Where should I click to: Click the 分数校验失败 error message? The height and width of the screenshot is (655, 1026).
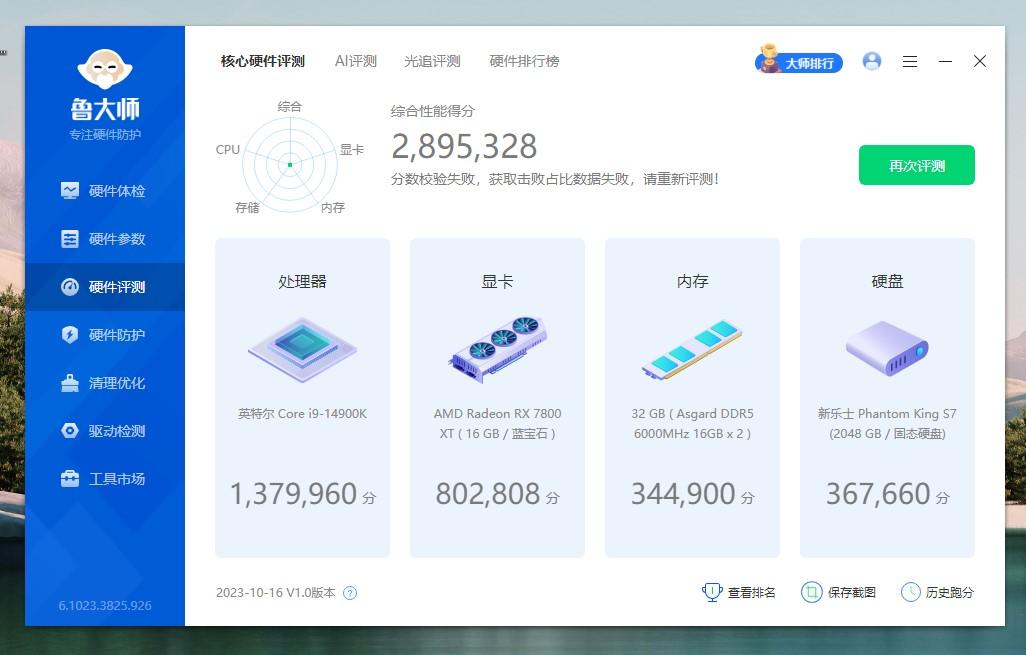click(x=555, y=179)
